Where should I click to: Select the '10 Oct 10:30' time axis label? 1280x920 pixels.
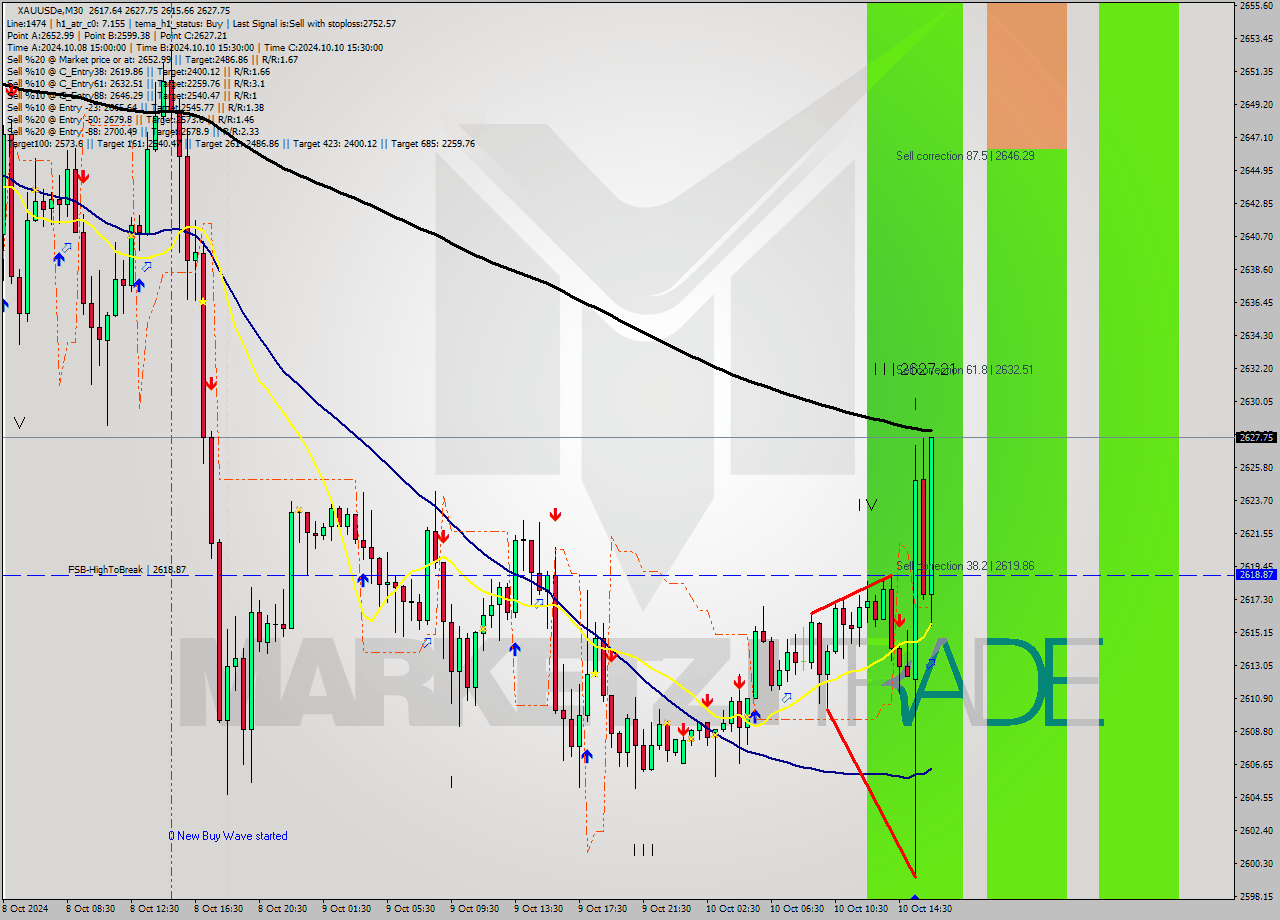(862, 909)
